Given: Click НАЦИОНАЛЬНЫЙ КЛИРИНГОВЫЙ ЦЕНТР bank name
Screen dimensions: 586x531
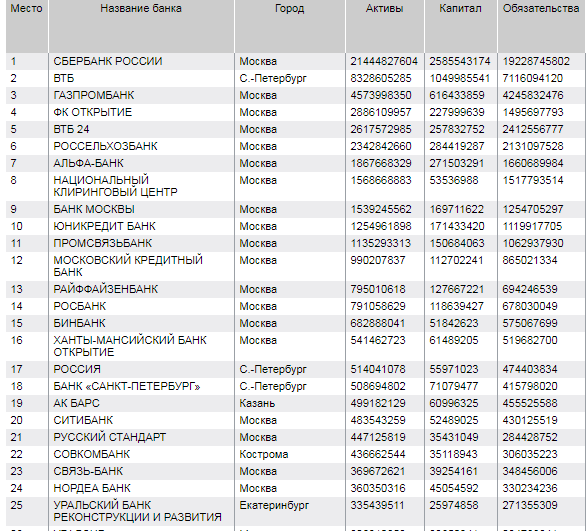Looking at the screenshot, I should click(115, 186).
